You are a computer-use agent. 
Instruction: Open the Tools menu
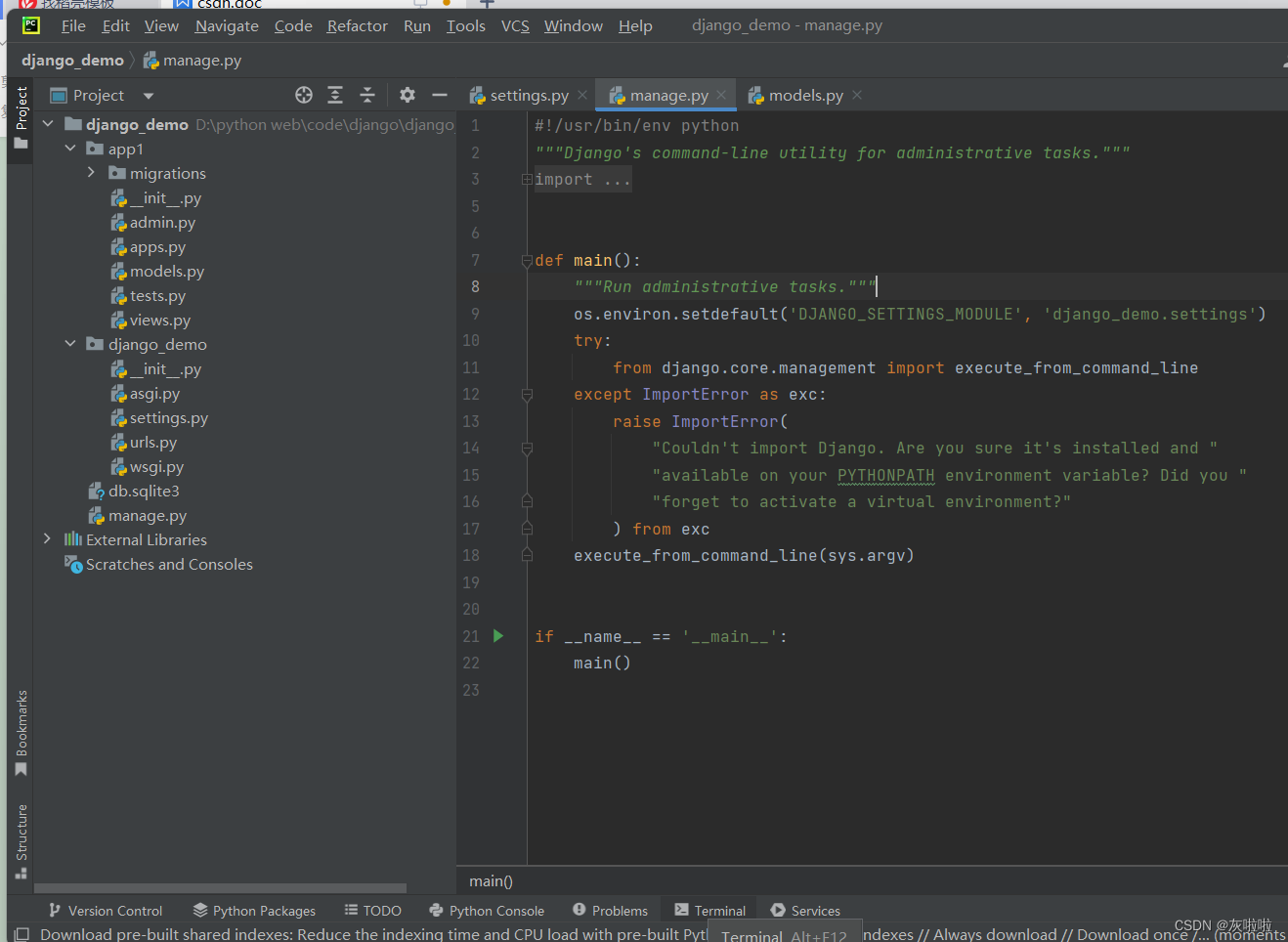tap(465, 26)
